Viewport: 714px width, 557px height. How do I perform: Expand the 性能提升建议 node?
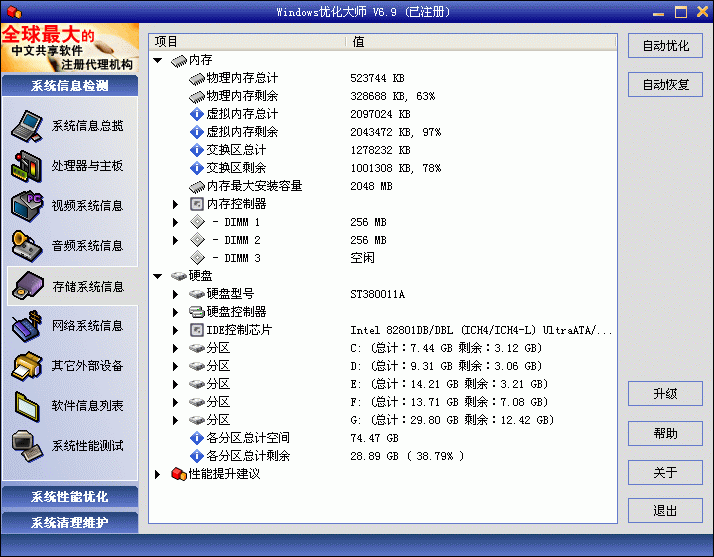(158, 474)
